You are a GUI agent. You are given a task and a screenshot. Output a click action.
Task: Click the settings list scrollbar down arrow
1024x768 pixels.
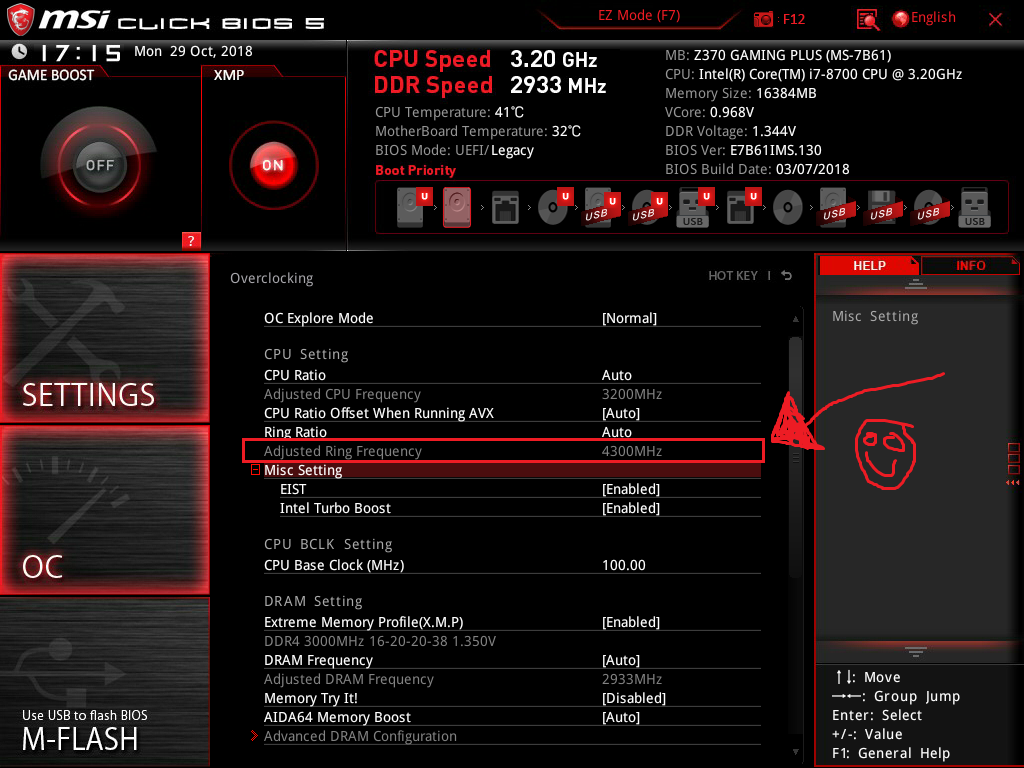coord(795,752)
